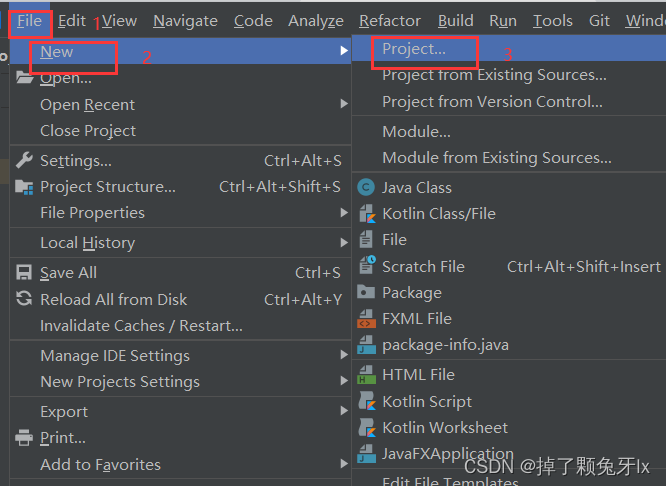Click the floppy disk Save All icon
The image size is (666, 486).
tap(24, 272)
